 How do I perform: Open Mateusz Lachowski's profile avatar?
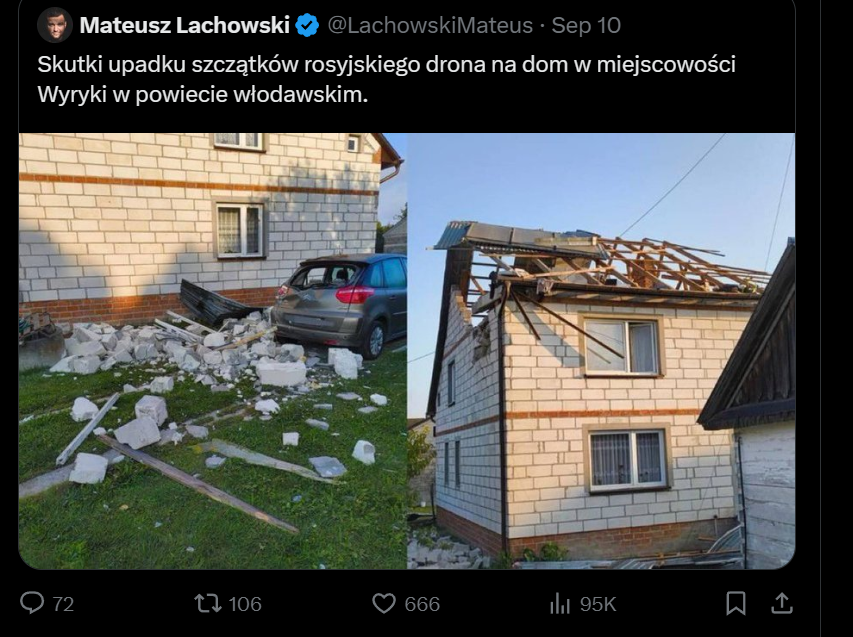(x=55, y=24)
